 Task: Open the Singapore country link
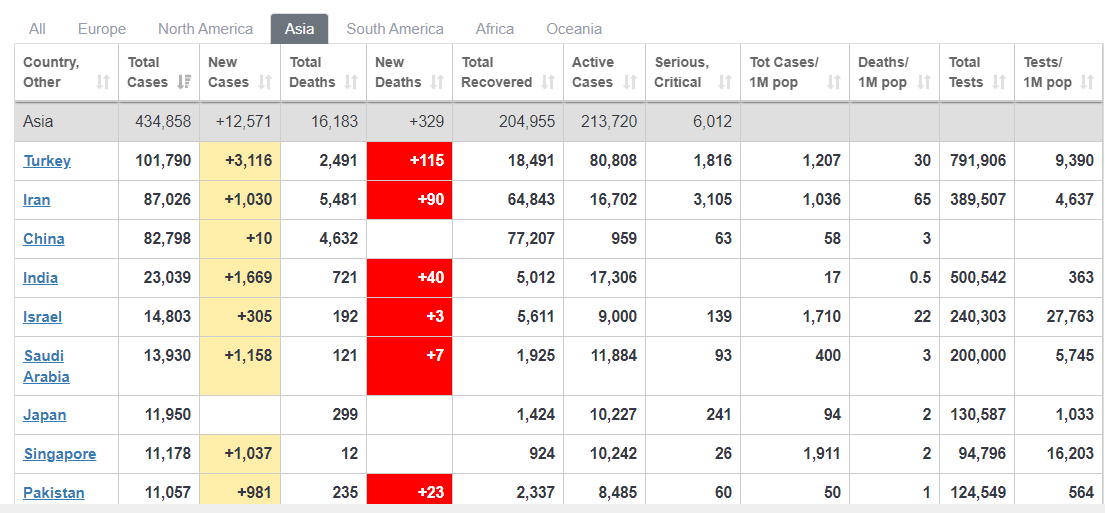click(60, 454)
